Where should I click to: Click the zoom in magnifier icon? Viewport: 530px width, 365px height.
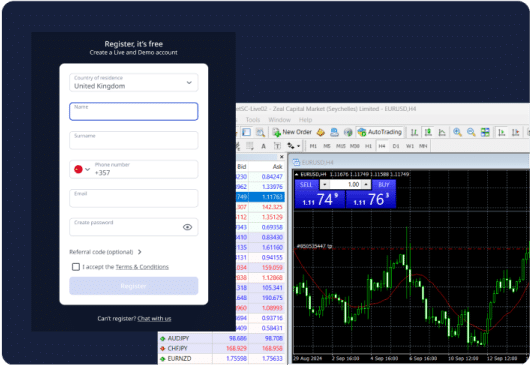click(x=457, y=132)
